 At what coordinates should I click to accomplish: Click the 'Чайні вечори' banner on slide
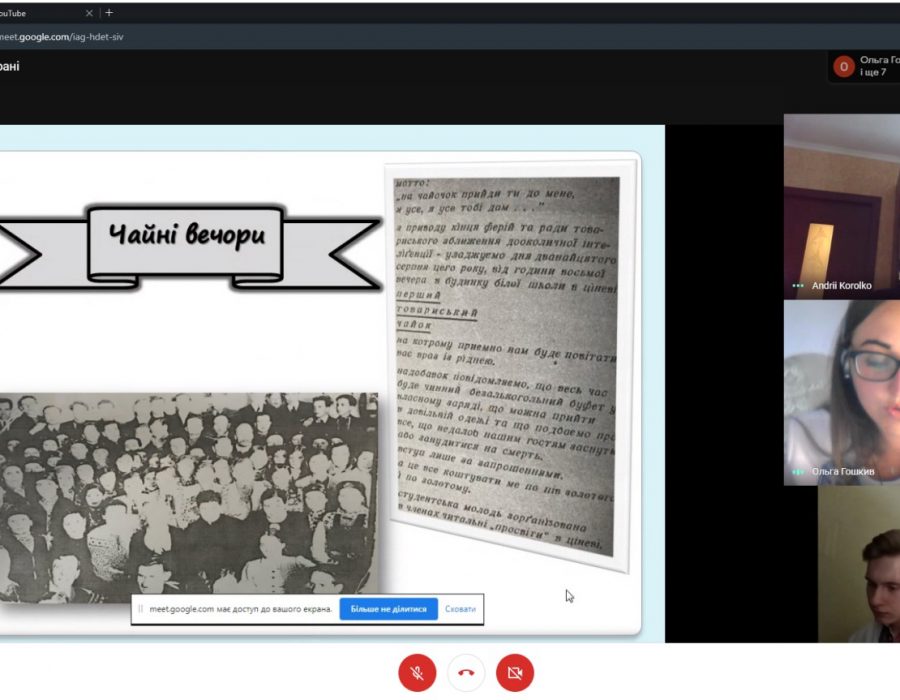[x=187, y=238]
